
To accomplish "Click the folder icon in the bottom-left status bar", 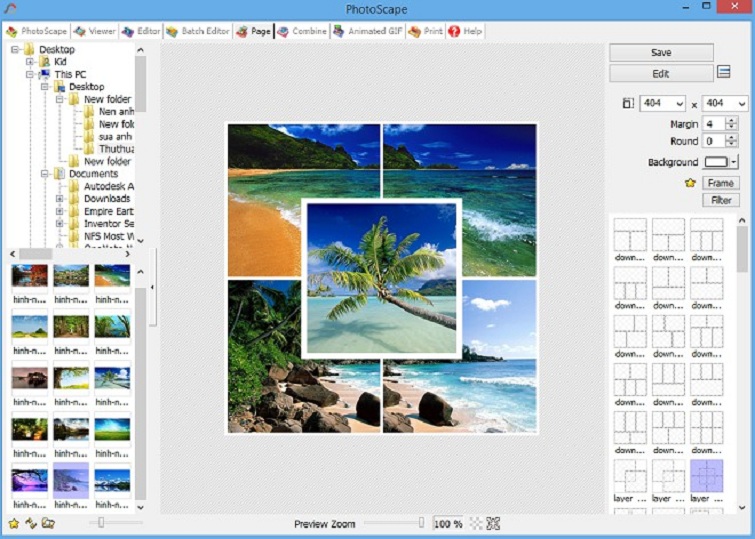I will click(47, 523).
